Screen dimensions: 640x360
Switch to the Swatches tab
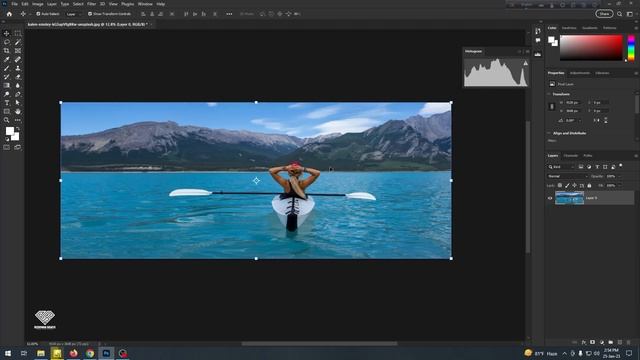click(569, 28)
